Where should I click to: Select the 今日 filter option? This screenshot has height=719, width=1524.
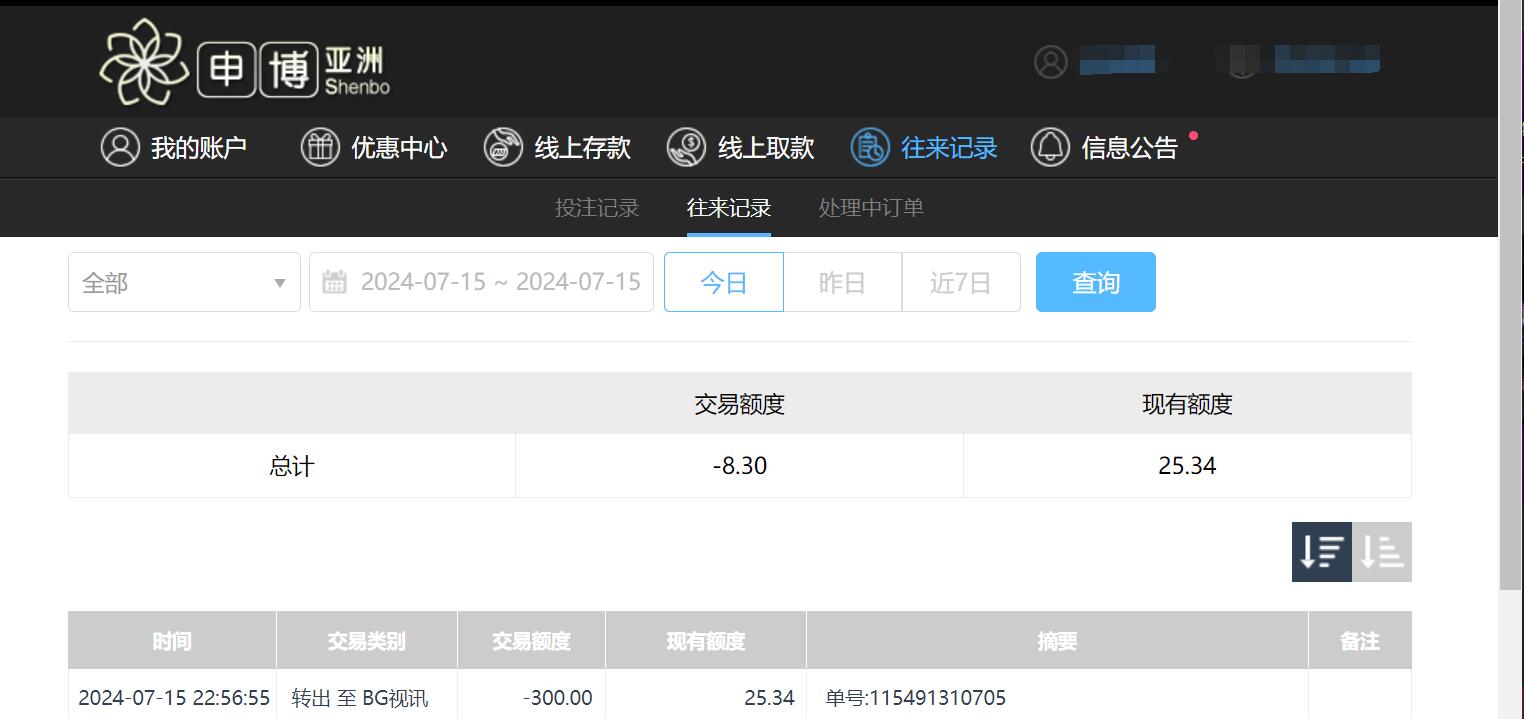[723, 282]
